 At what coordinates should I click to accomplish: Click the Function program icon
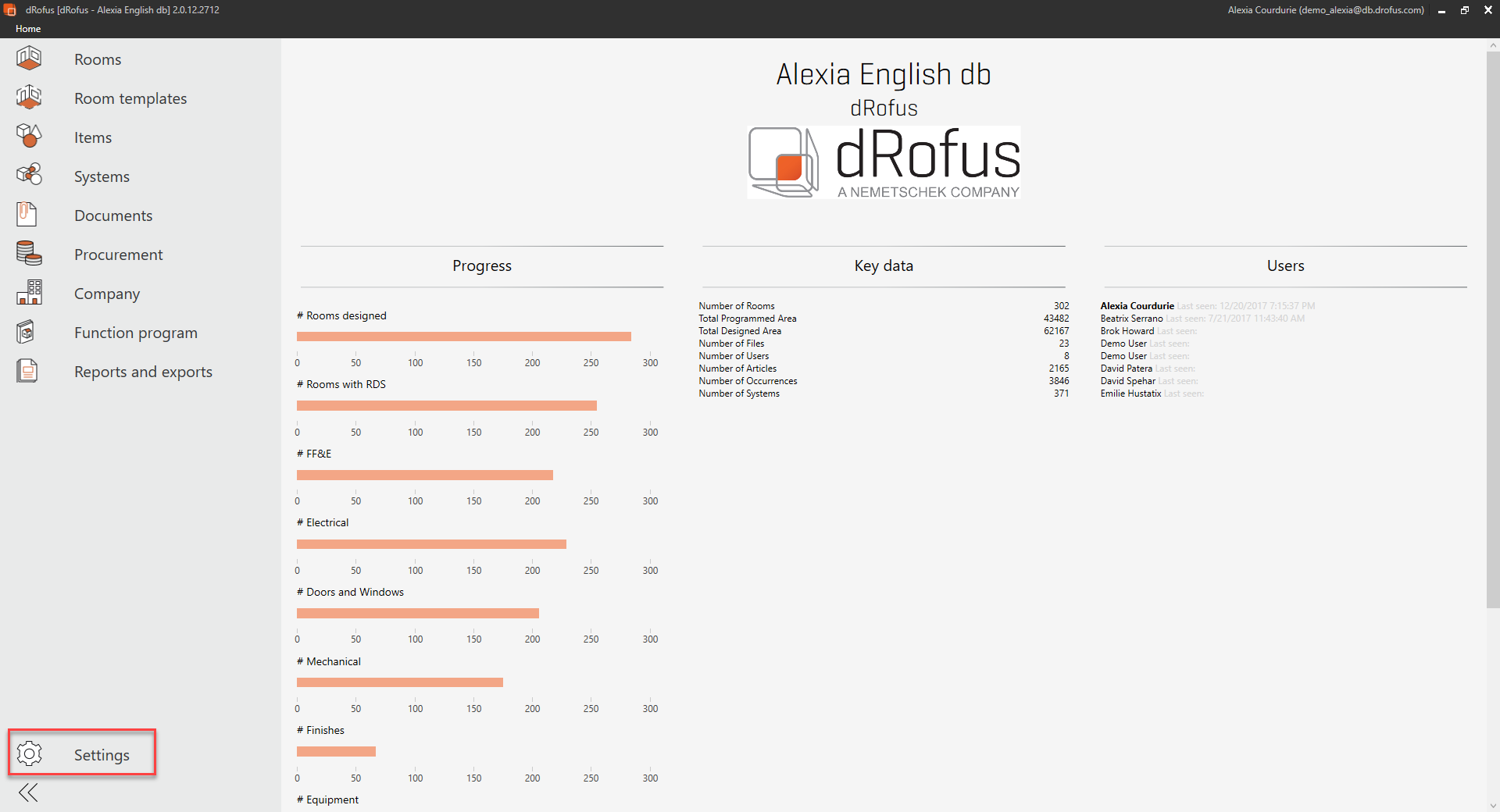(x=26, y=332)
